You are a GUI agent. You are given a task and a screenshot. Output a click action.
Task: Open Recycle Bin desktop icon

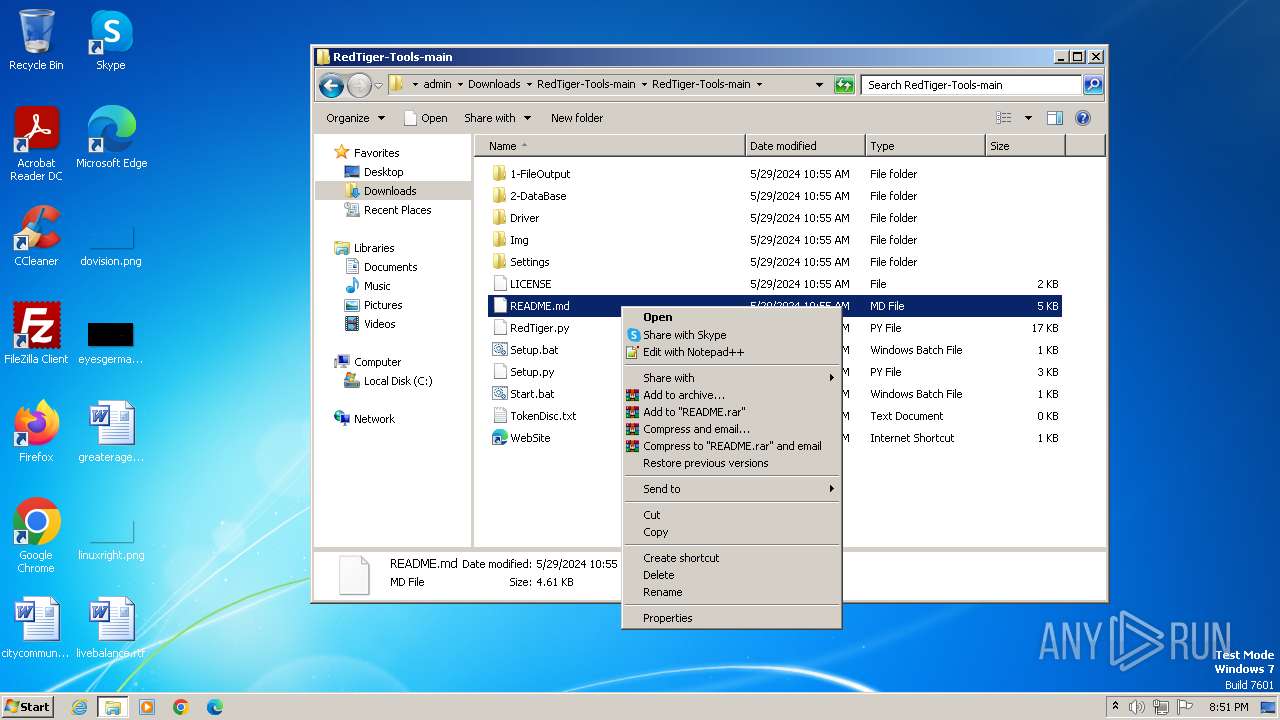[36, 40]
